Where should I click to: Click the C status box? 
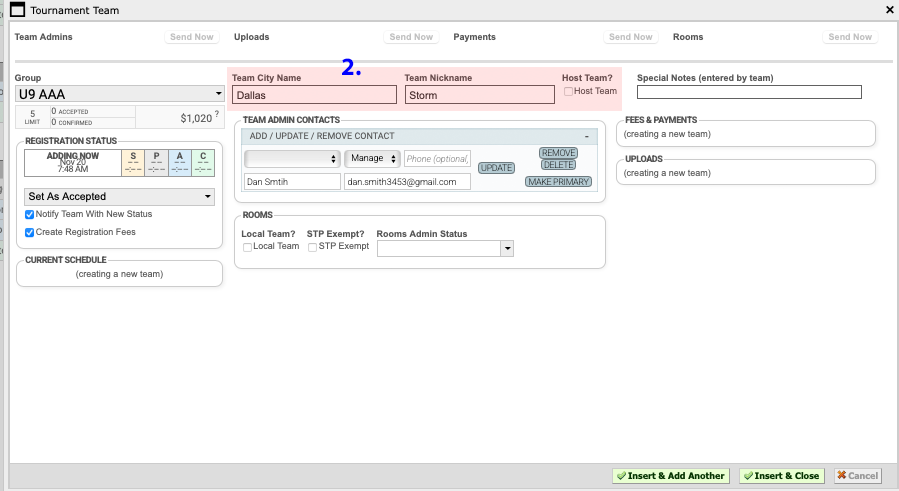click(x=203, y=163)
